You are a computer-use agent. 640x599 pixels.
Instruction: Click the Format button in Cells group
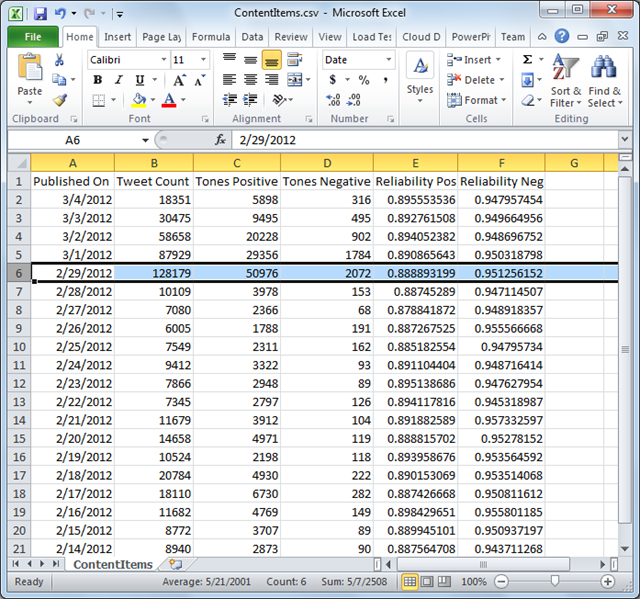(480, 100)
